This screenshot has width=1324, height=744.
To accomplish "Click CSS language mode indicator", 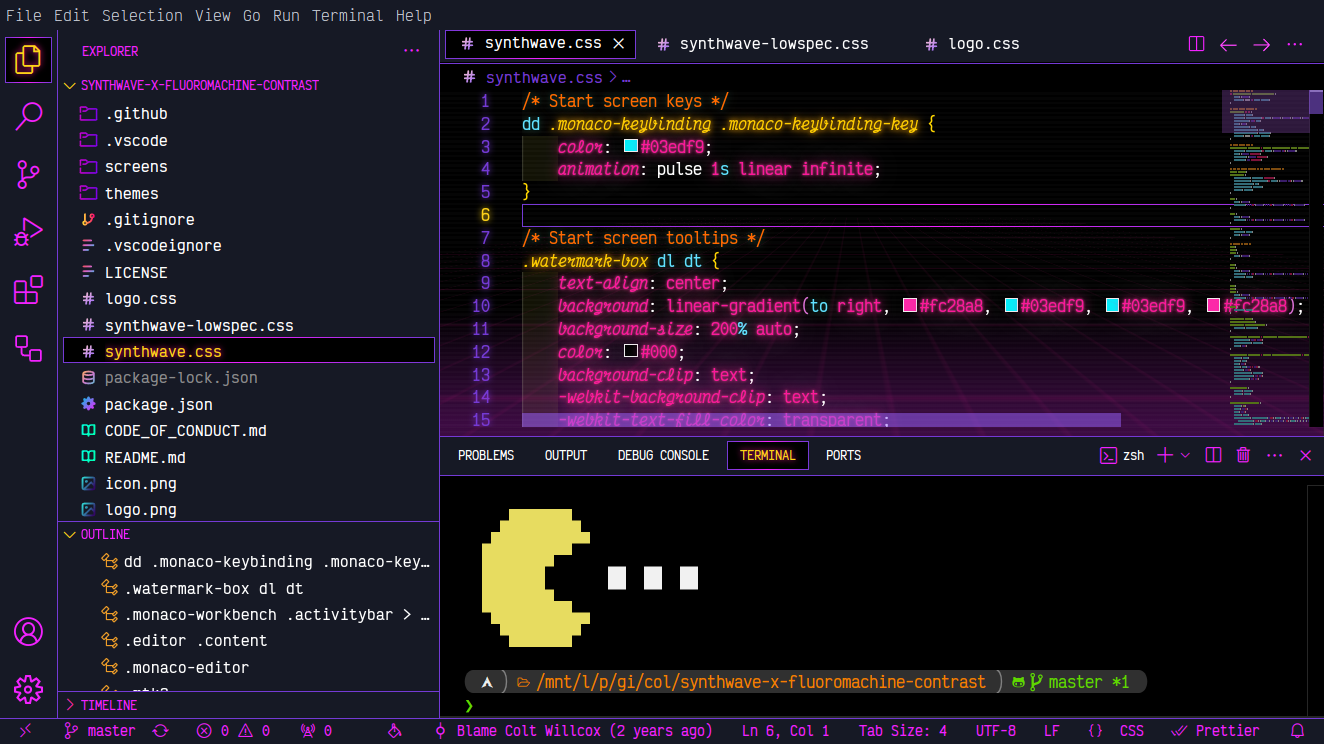I will click(1132, 731).
